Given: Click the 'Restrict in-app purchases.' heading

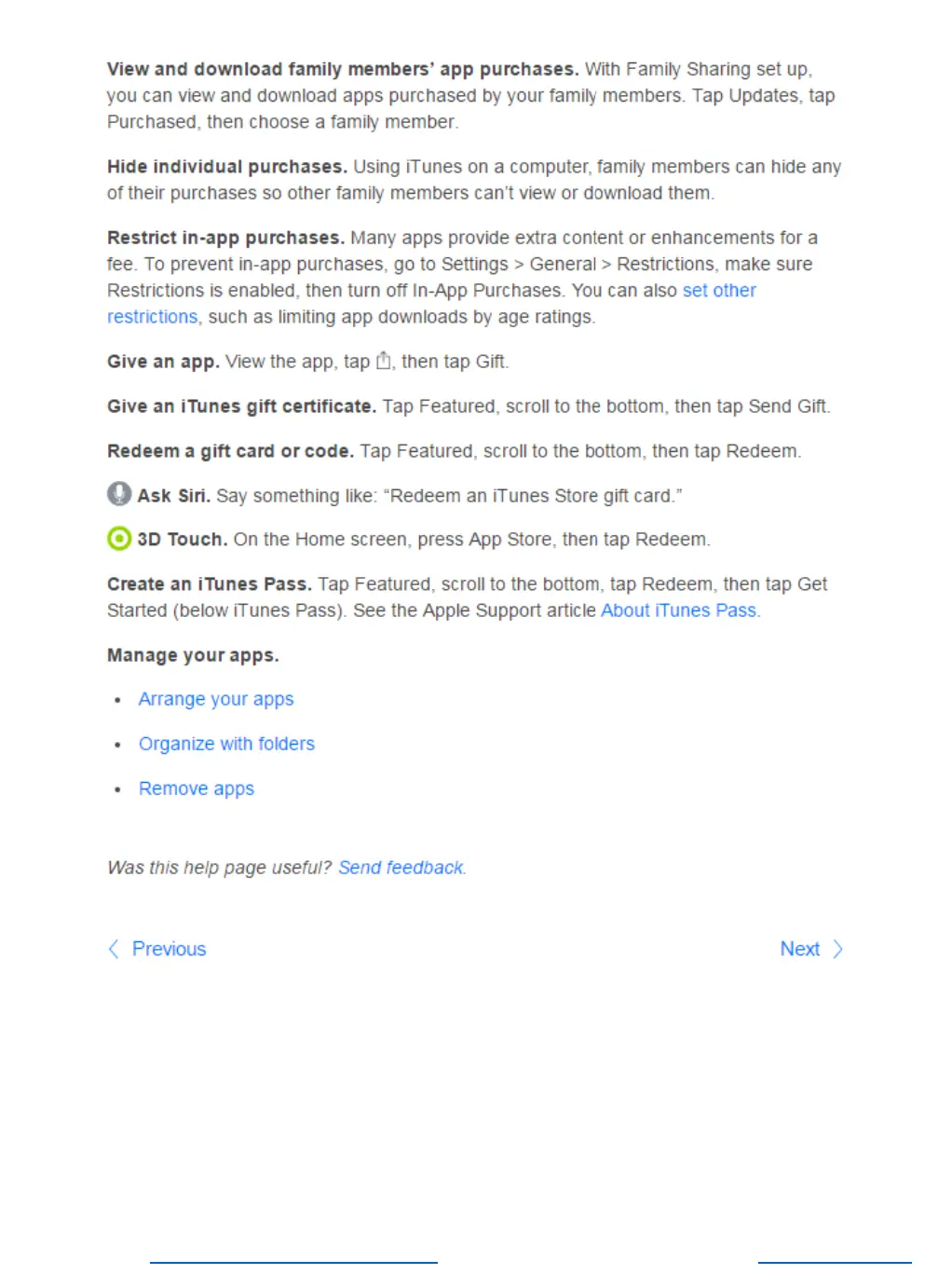Looking at the screenshot, I should tap(225, 238).
